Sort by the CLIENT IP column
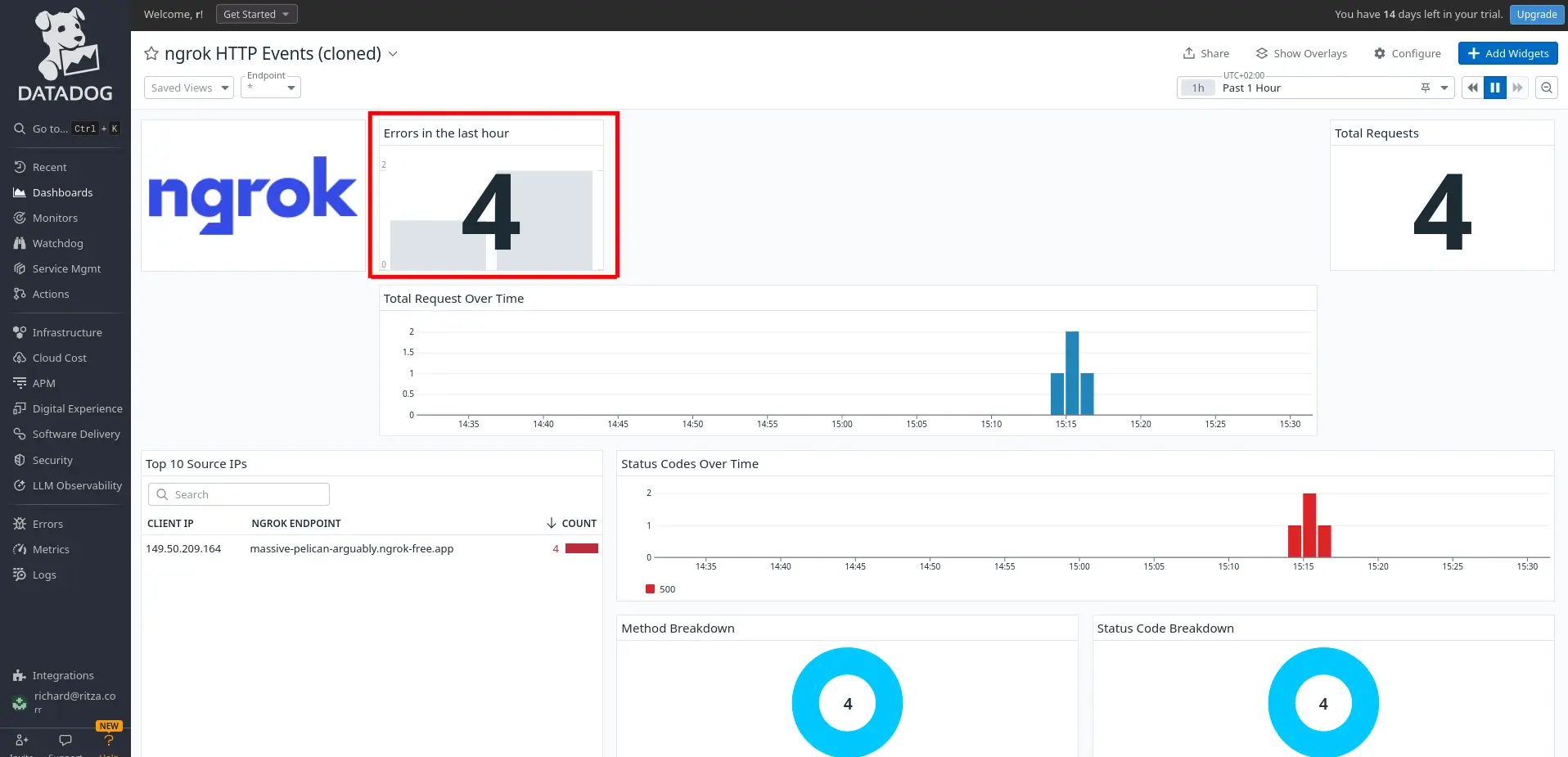The height and width of the screenshot is (757, 1568). [x=170, y=523]
